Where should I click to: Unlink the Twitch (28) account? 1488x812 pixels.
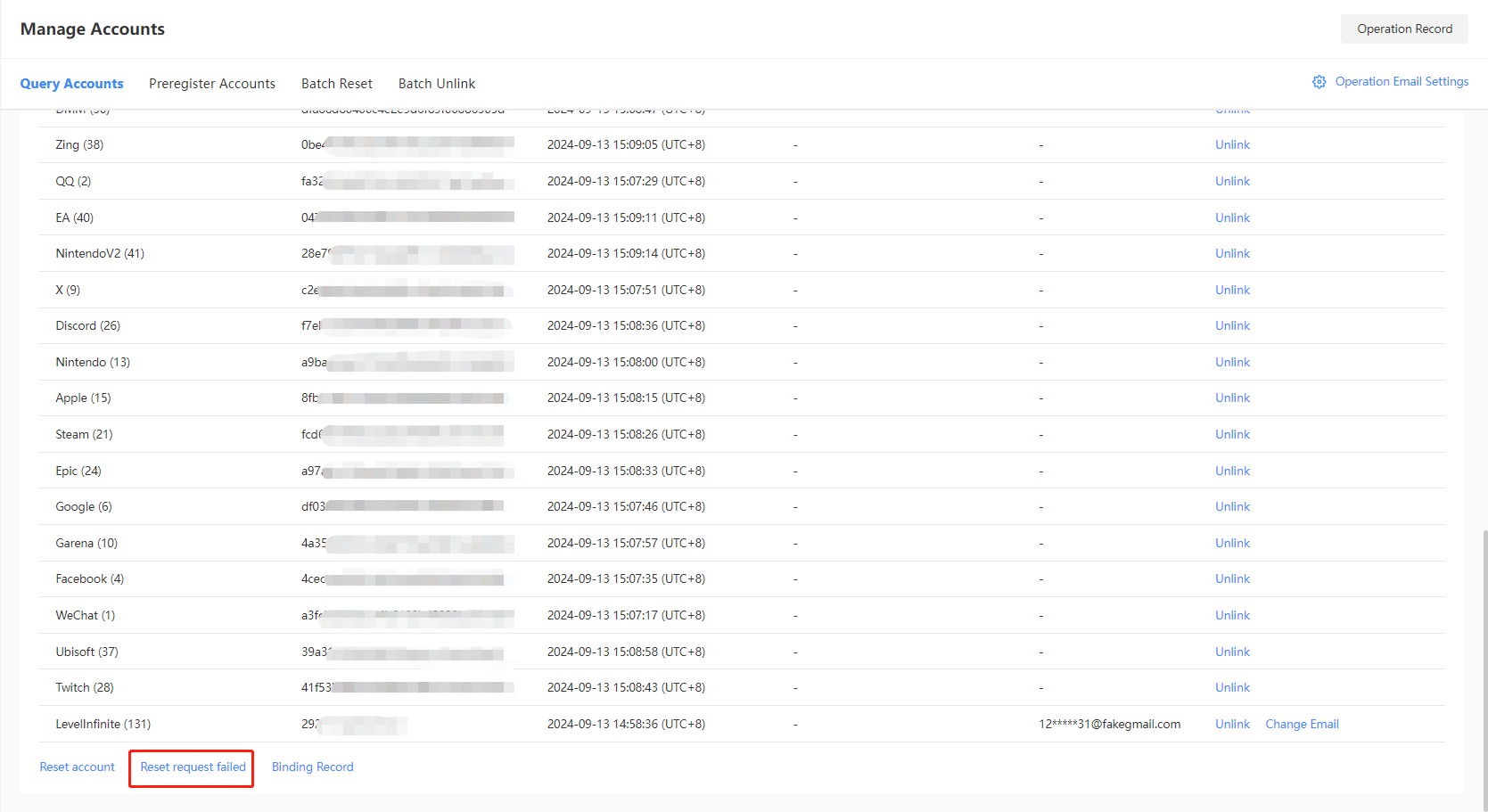tap(1232, 688)
